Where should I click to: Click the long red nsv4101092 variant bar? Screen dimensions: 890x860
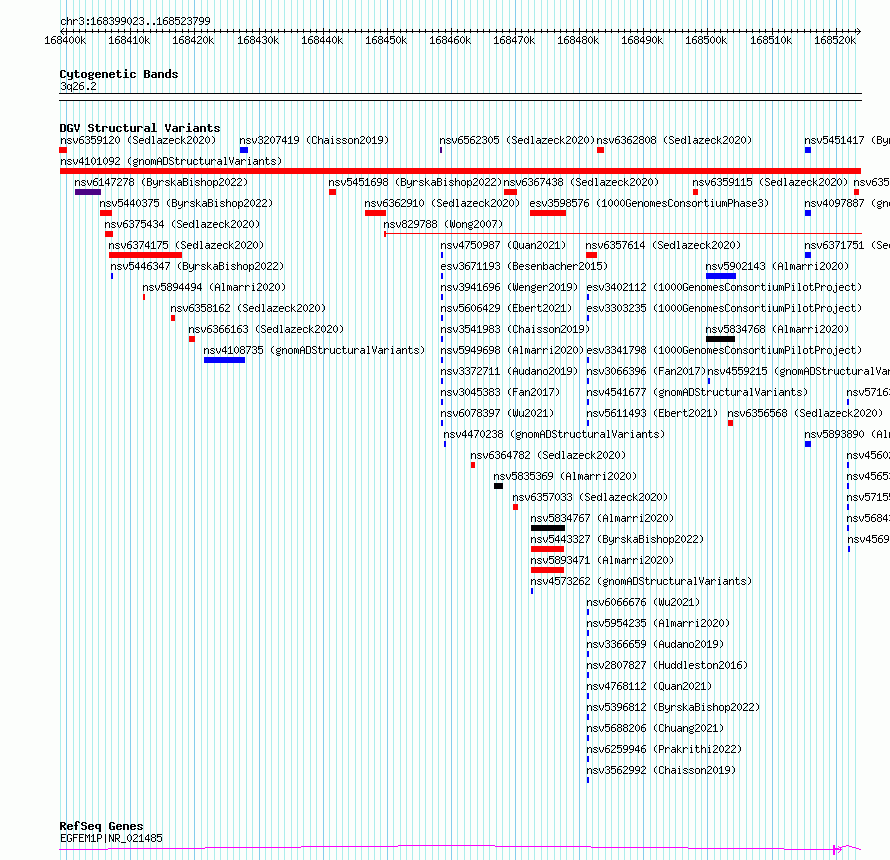pyautogui.click(x=460, y=171)
